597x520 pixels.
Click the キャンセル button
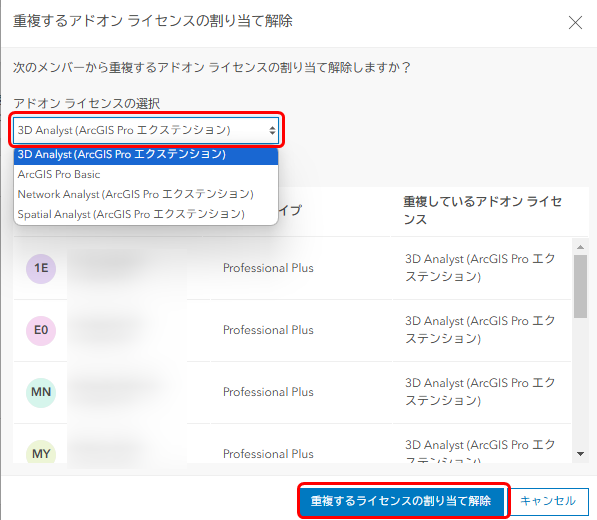[548, 501]
